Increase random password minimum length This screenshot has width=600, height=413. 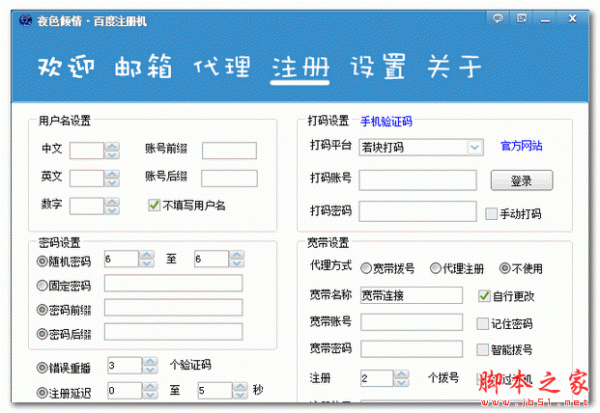click(x=147, y=255)
